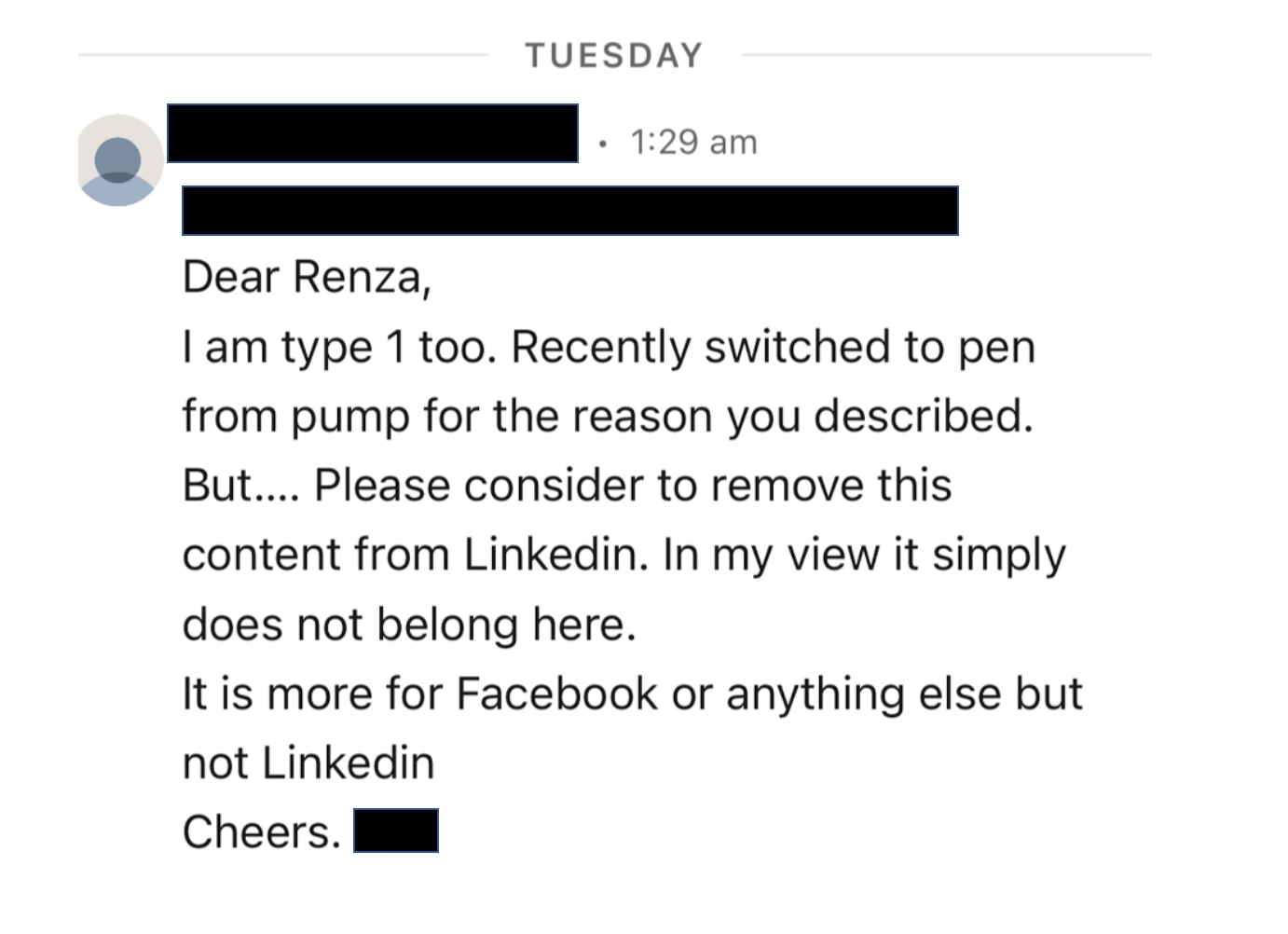The height and width of the screenshot is (934, 1288).
Task: Click the phrase "switched to pen"
Action: tap(870, 347)
